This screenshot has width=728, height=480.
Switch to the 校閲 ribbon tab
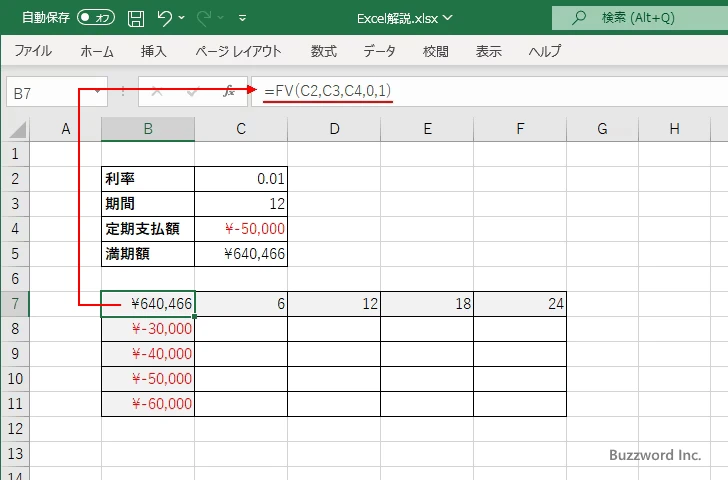[x=436, y=51]
